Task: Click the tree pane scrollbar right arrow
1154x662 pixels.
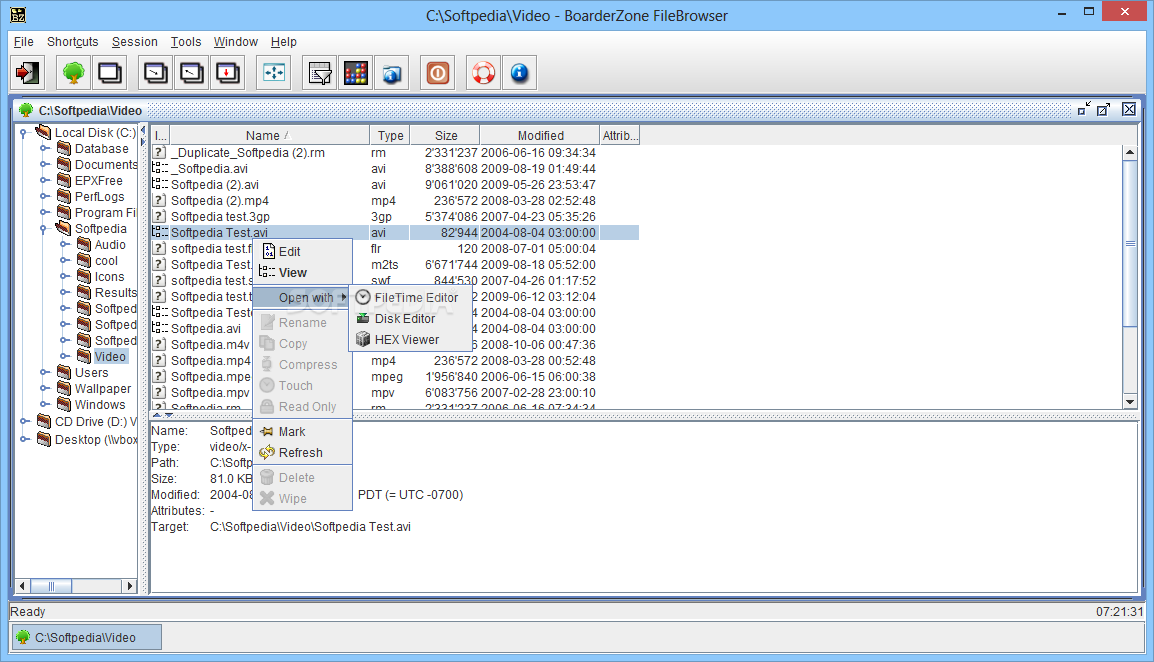Action: point(130,586)
